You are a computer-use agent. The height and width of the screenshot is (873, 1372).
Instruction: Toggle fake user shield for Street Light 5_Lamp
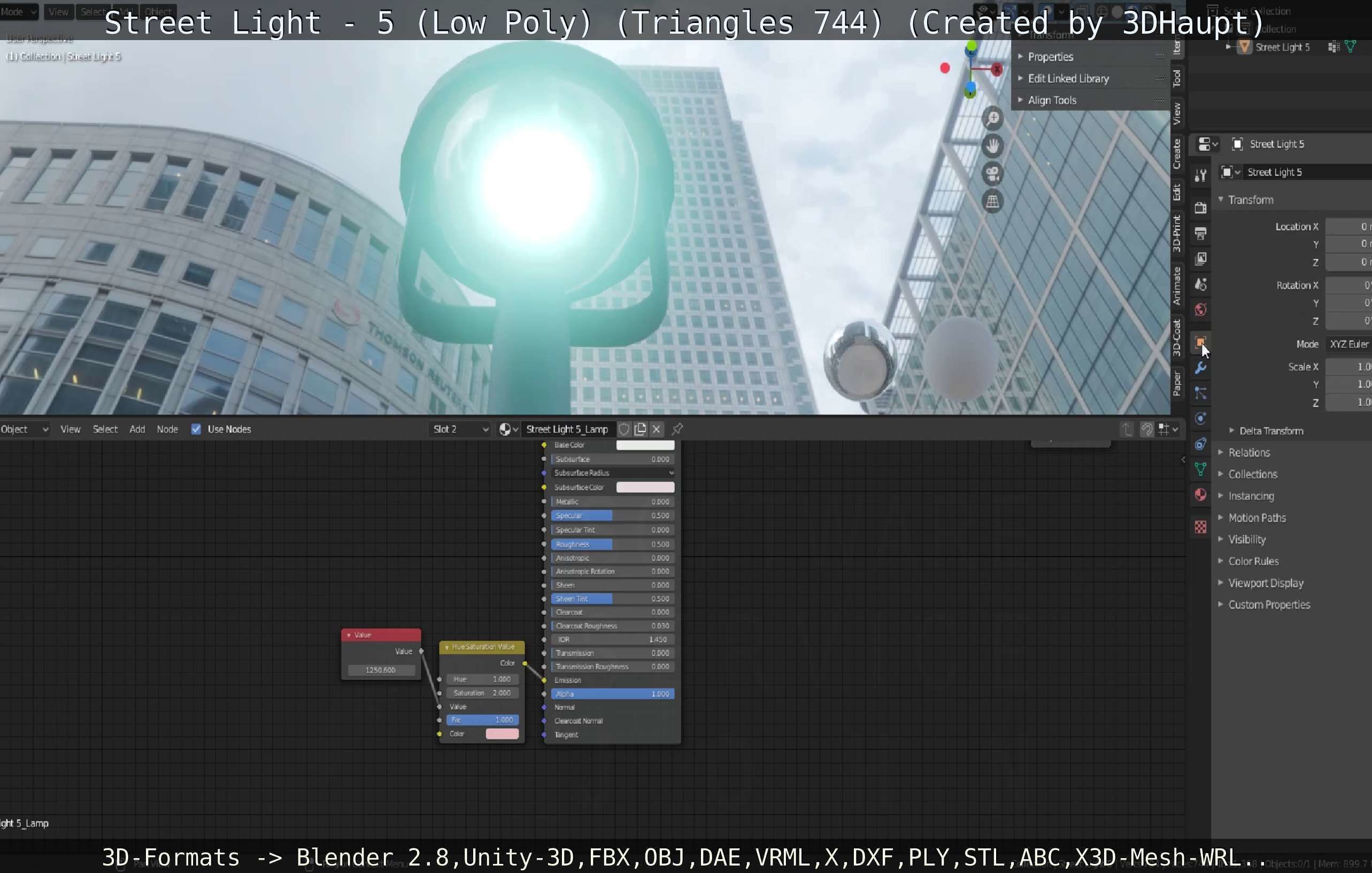point(624,429)
